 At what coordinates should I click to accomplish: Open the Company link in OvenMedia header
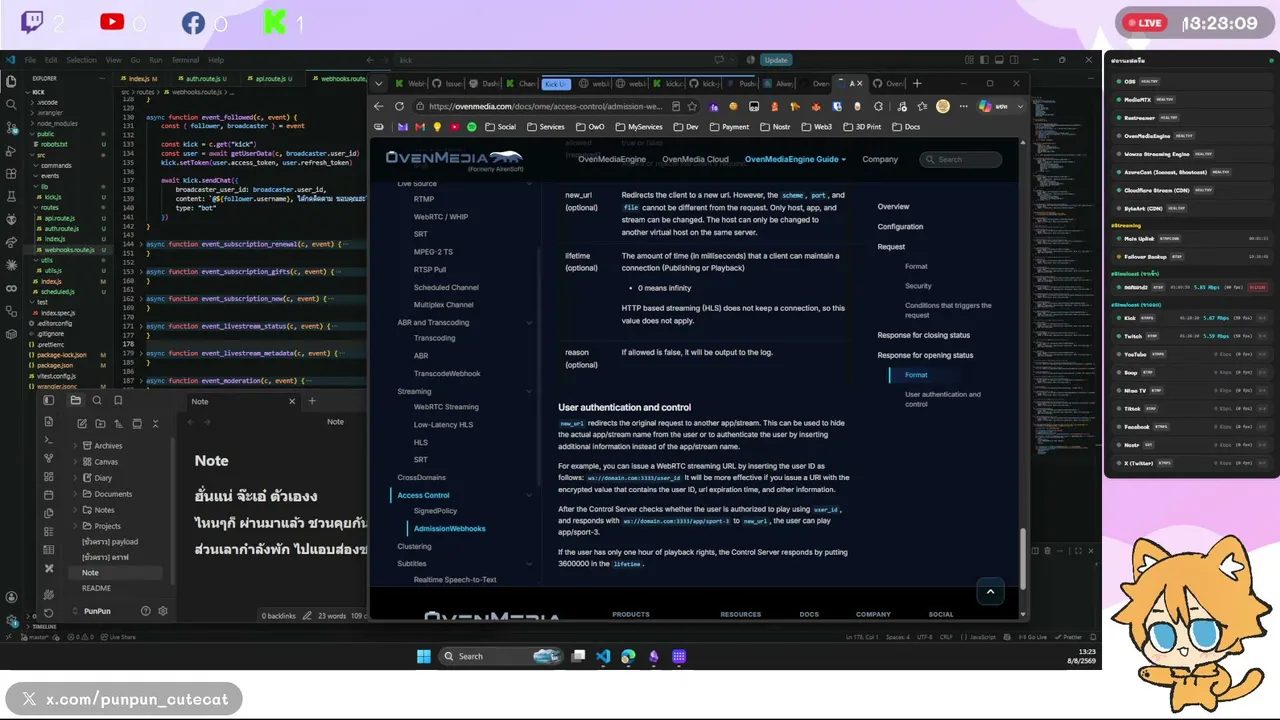[880, 159]
